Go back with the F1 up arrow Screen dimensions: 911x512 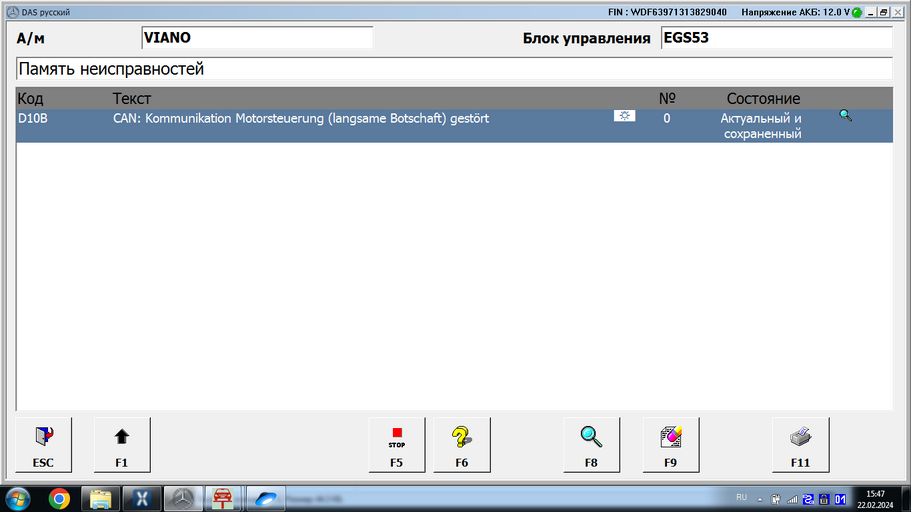(x=122, y=445)
